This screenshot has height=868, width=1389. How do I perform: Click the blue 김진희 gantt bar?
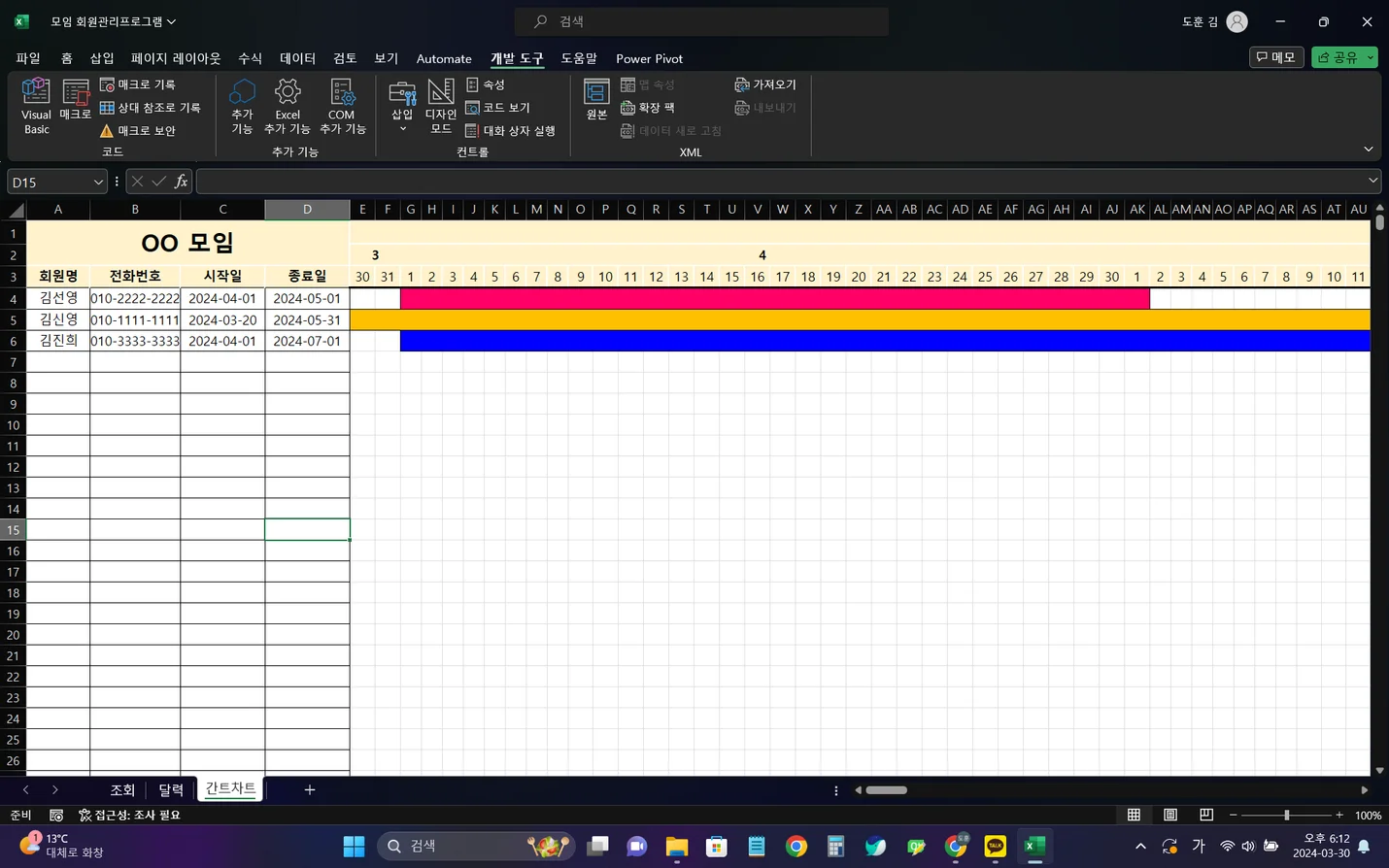tap(885, 341)
